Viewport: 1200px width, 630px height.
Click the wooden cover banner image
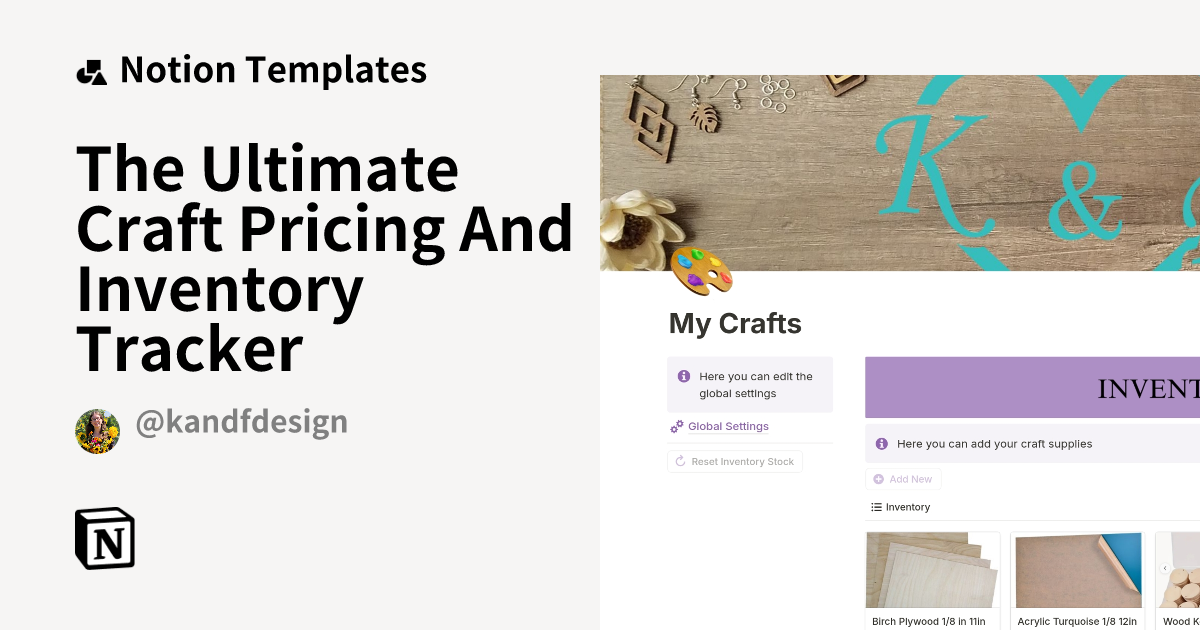click(900, 170)
